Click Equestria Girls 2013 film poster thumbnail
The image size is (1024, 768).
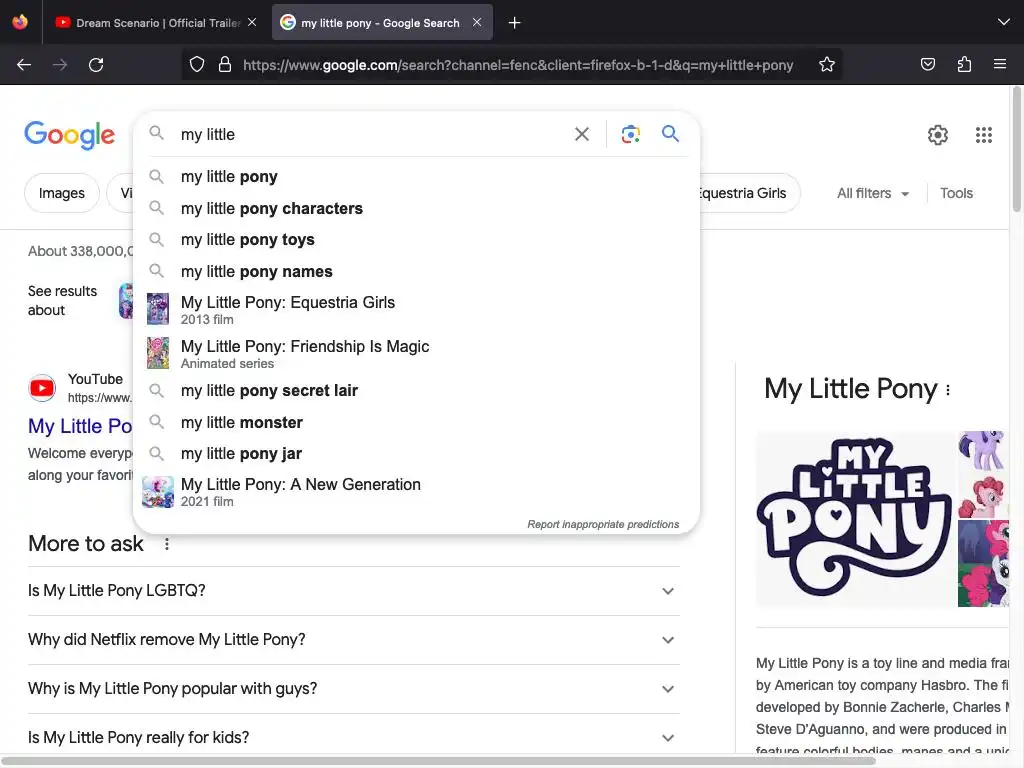coord(157,309)
